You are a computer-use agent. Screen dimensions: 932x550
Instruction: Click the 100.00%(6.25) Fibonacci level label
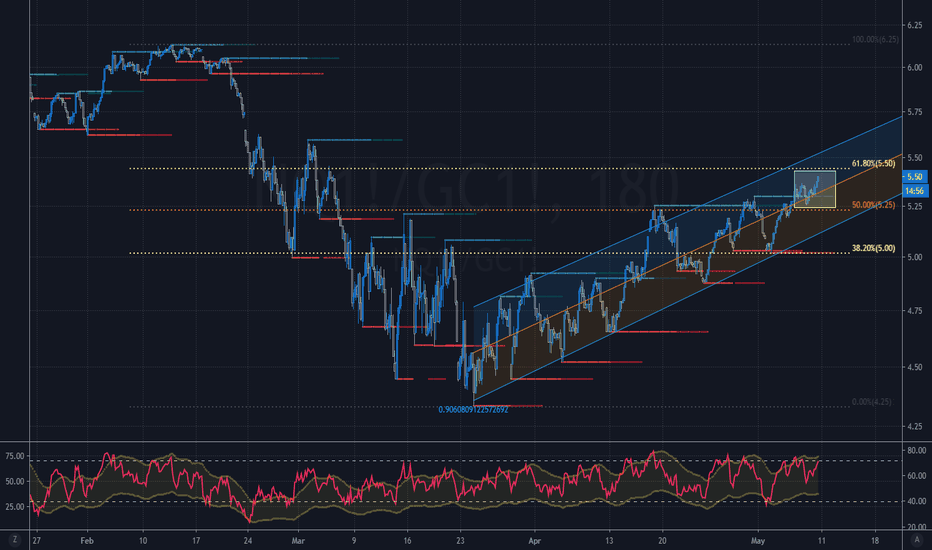point(875,39)
